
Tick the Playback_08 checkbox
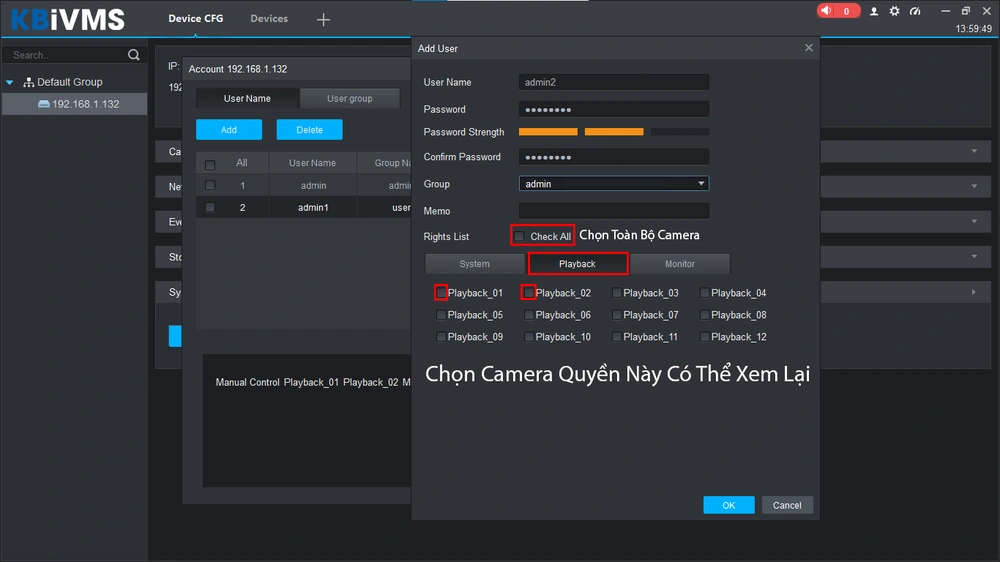[704, 314]
